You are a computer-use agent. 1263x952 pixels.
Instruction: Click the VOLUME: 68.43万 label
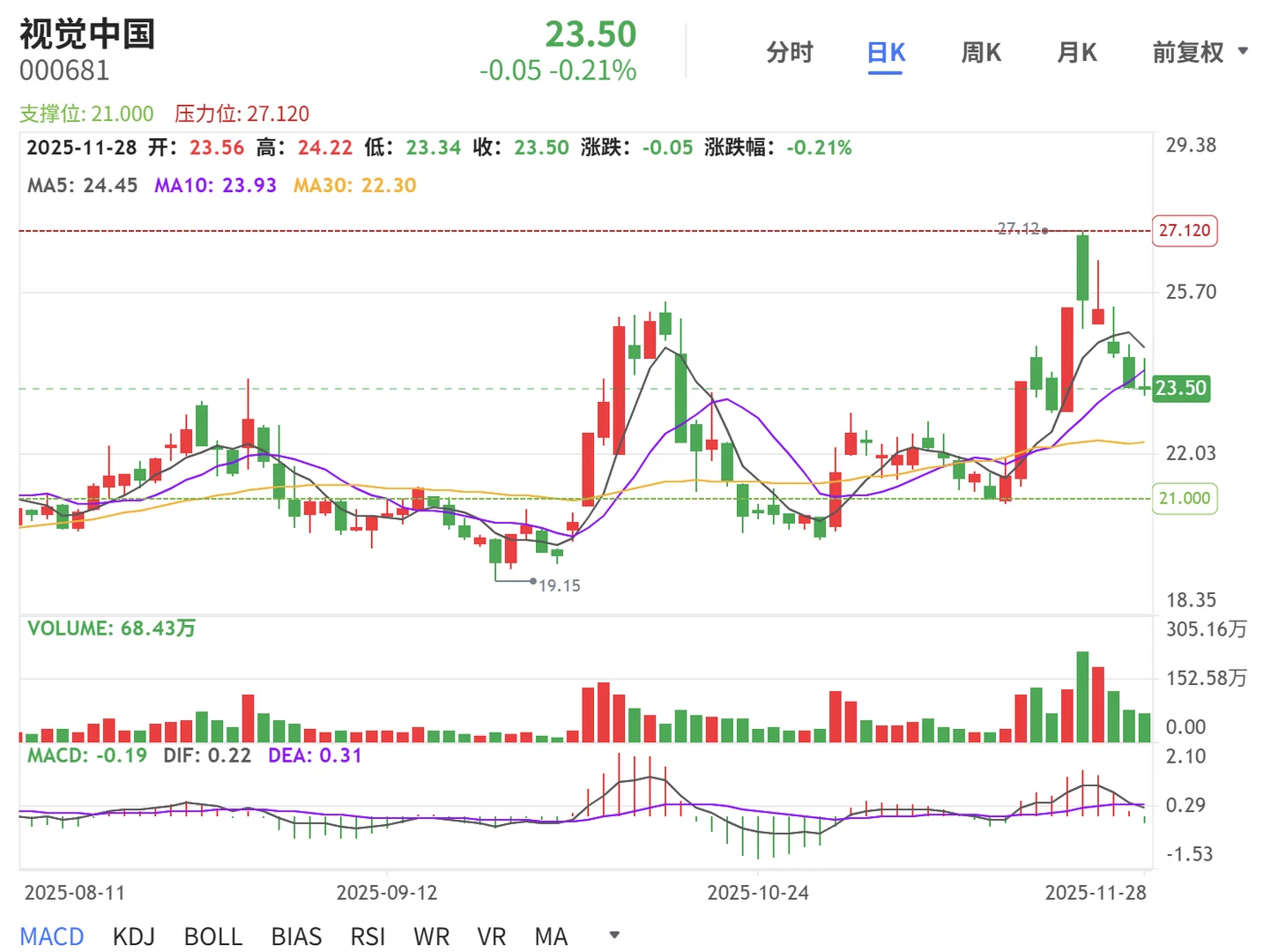pos(111,628)
